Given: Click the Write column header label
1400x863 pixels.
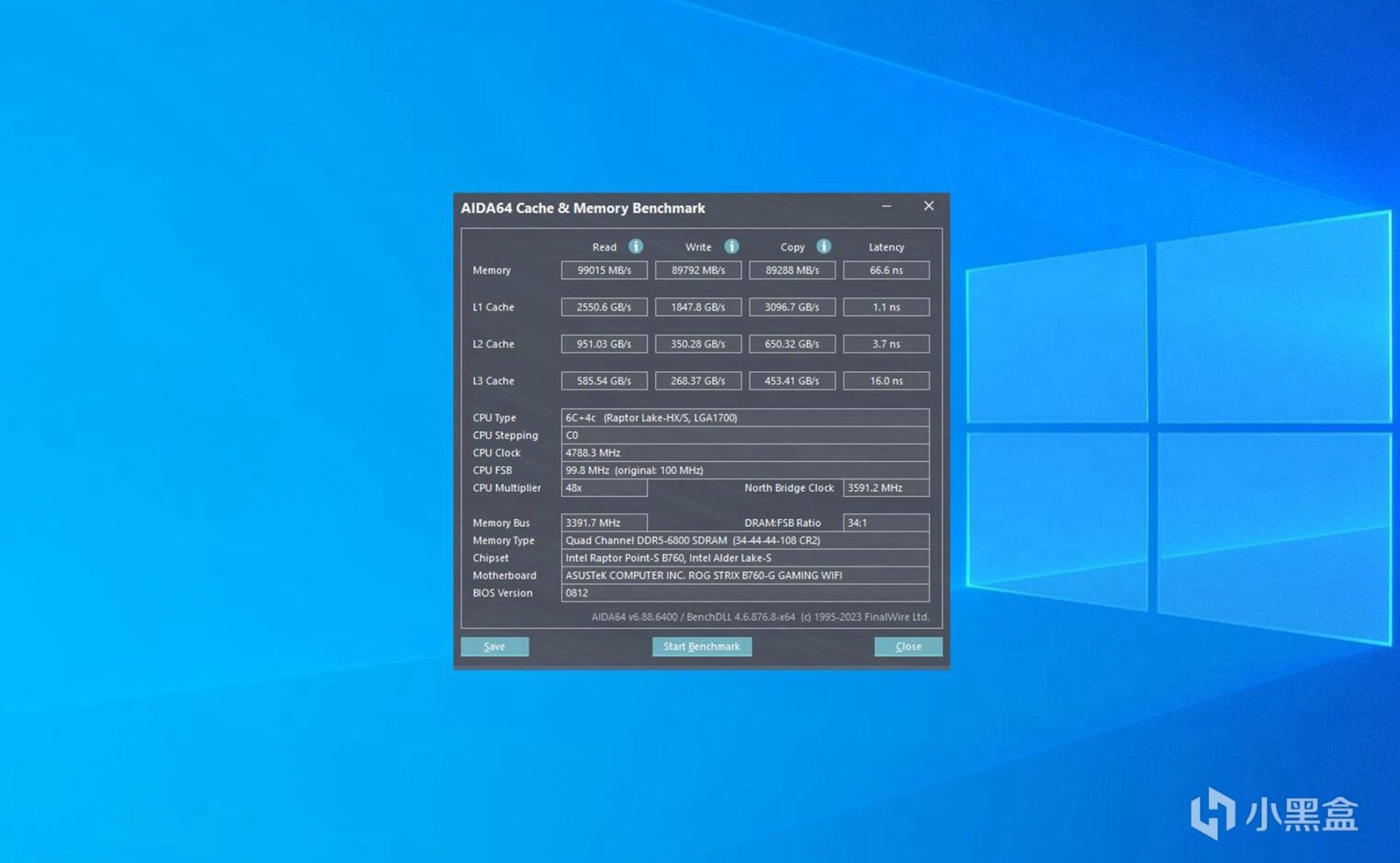Looking at the screenshot, I should 698,247.
